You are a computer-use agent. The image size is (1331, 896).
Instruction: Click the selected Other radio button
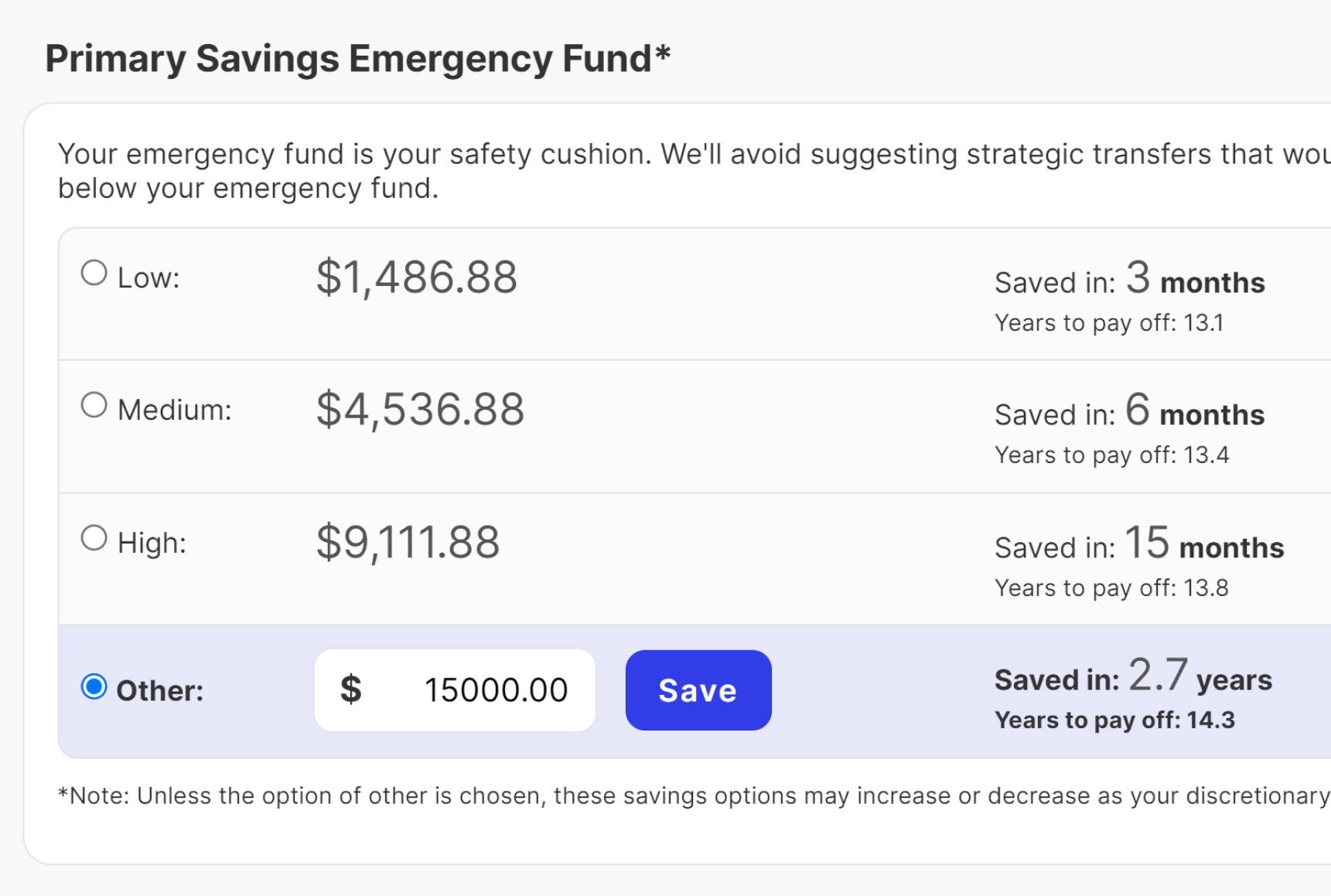point(94,686)
